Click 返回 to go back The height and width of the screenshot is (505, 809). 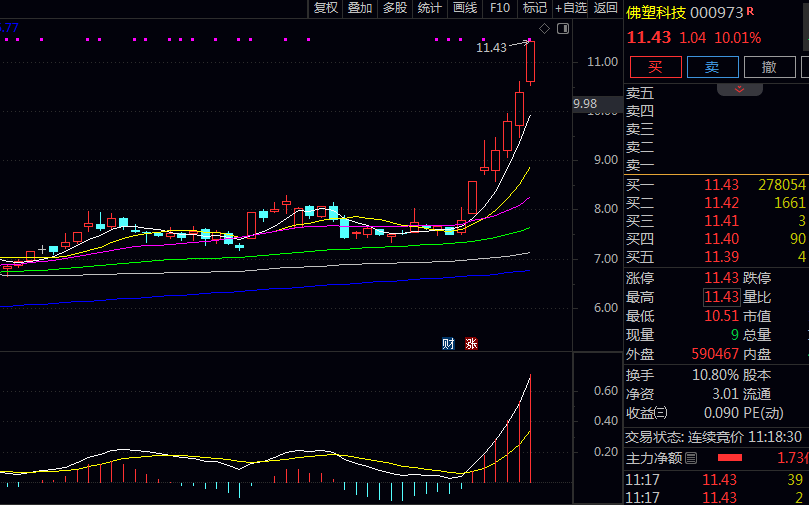tap(606, 8)
